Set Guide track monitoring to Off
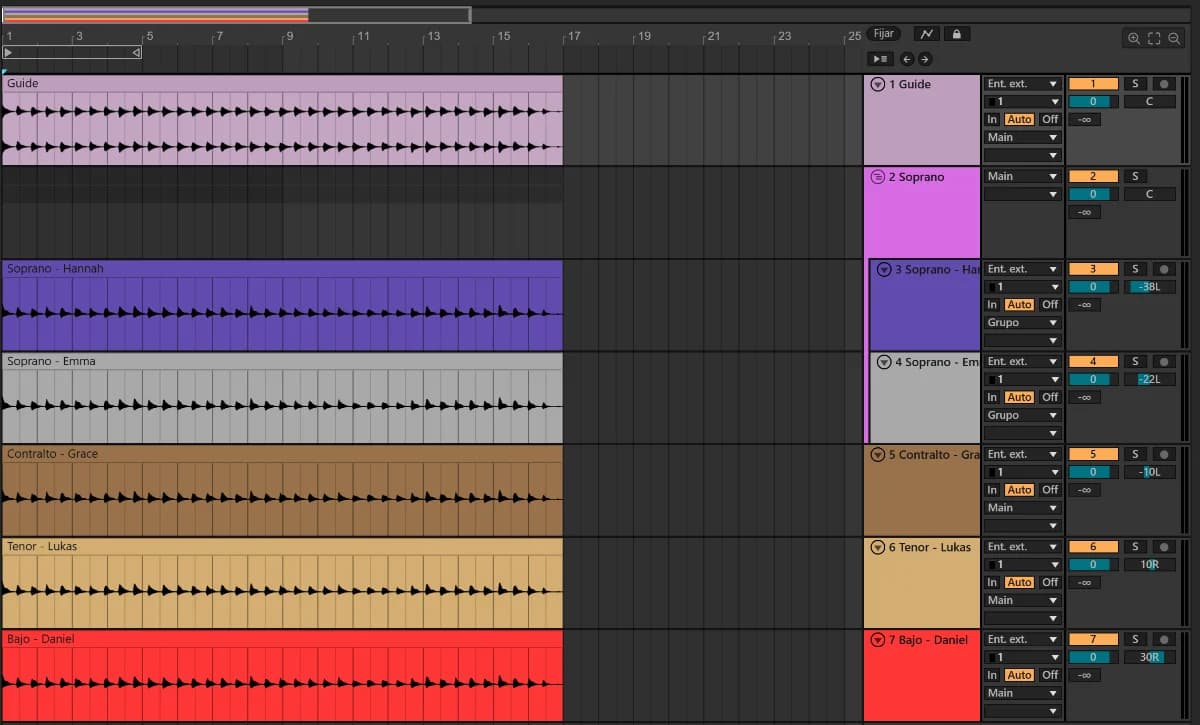This screenshot has width=1200, height=725. click(1049, 119)
